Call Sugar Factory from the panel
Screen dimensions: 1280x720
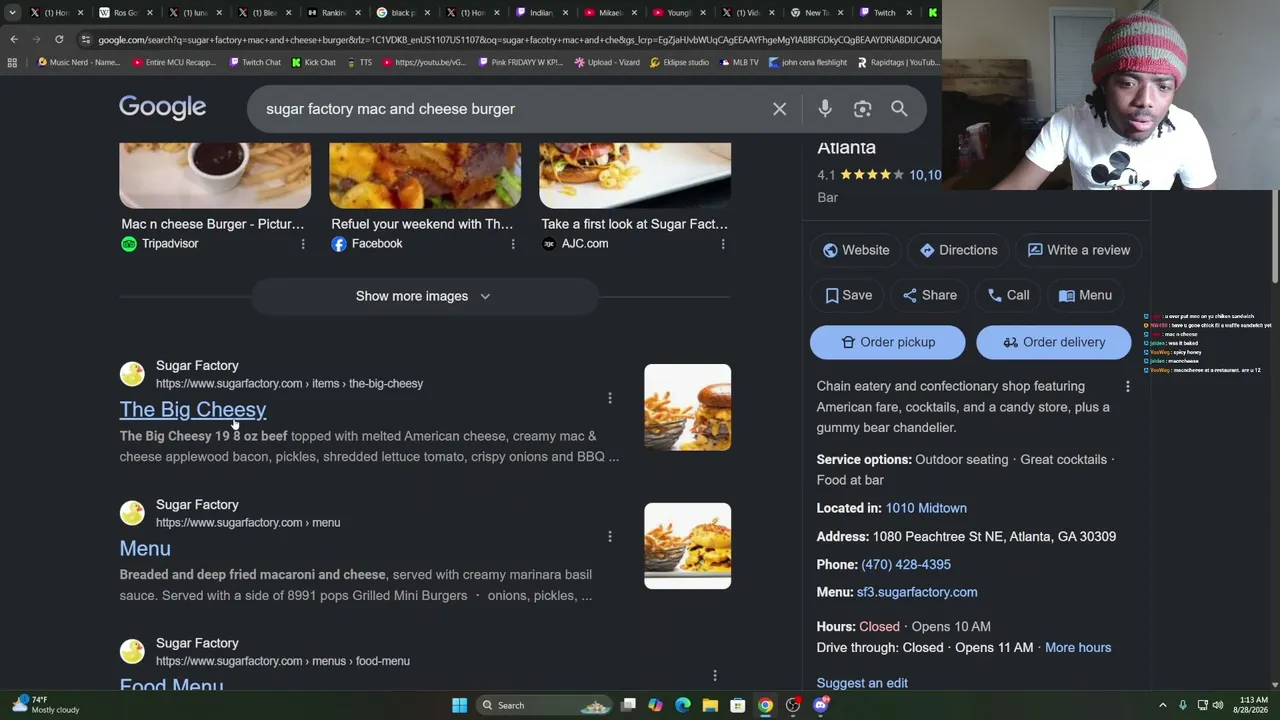(x=1008, y=295)
